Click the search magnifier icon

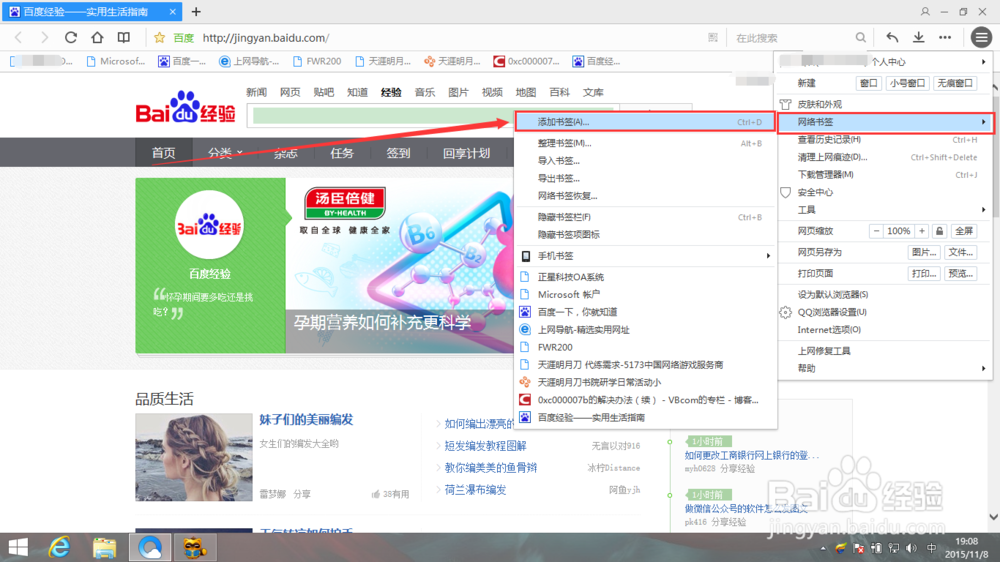point(860,38)
